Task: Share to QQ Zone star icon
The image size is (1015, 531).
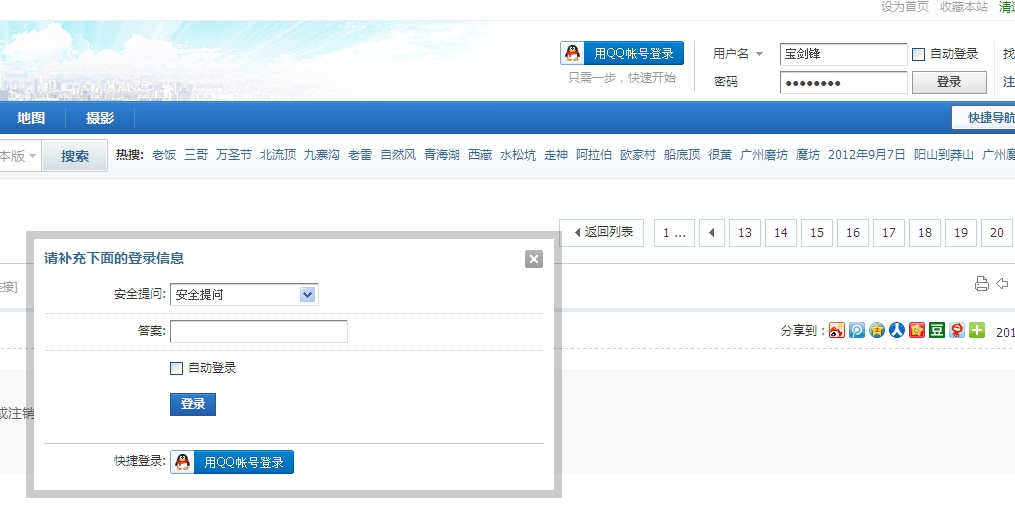Action: click(x=877, y=330)
